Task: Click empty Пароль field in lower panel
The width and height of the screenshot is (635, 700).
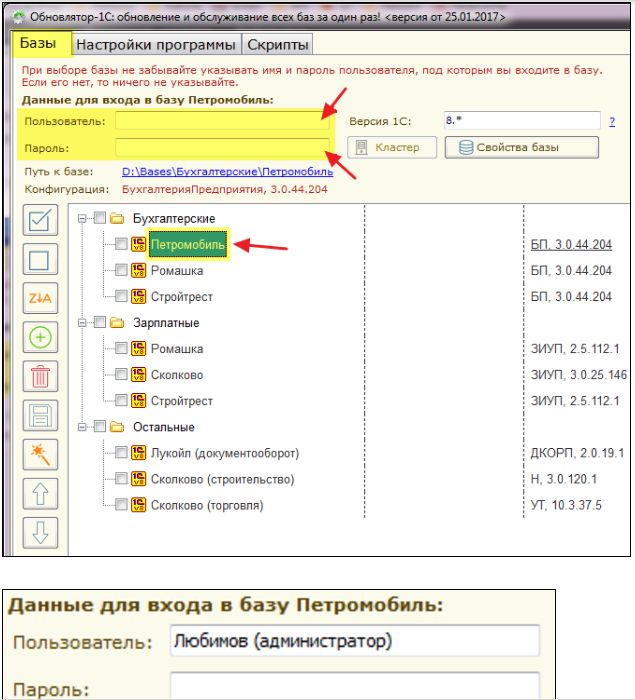Action: 355,685
